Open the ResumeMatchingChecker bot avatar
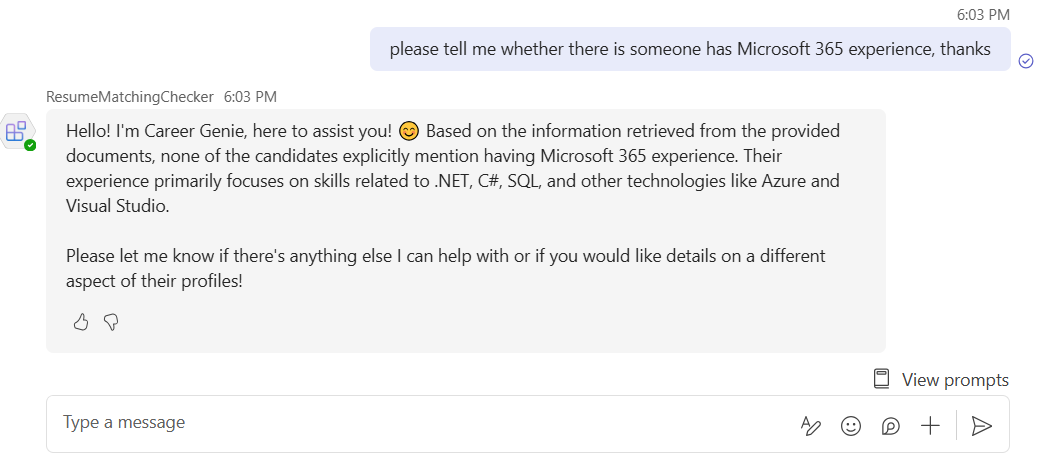 point(18,131)
